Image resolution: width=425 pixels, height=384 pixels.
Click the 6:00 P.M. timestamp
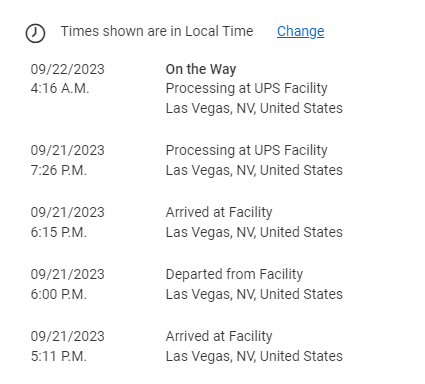click(x=59, y=295)
